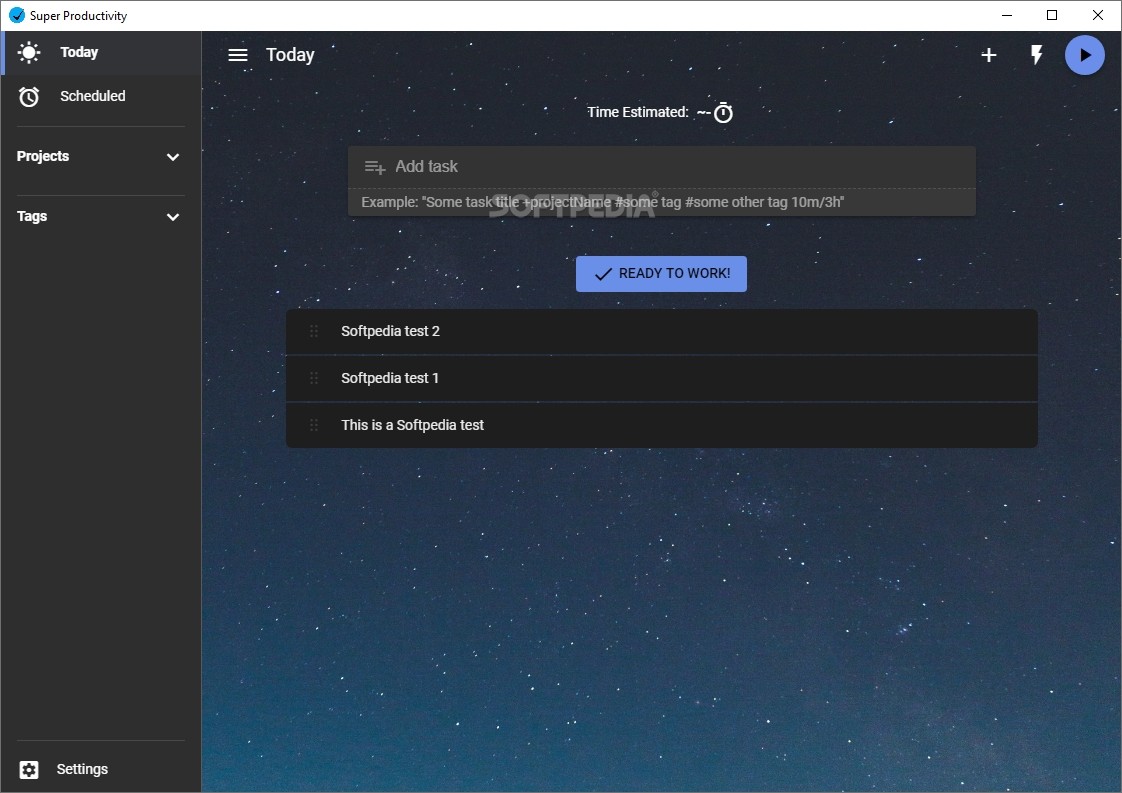Expand the Tags section chevron

[x=172, y=217]
